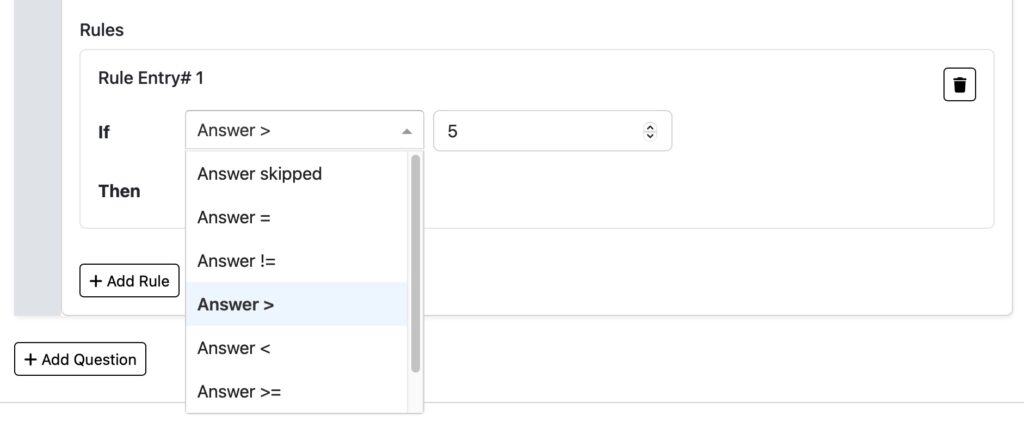Select the 'Answer =' option

tap(296, 217)
